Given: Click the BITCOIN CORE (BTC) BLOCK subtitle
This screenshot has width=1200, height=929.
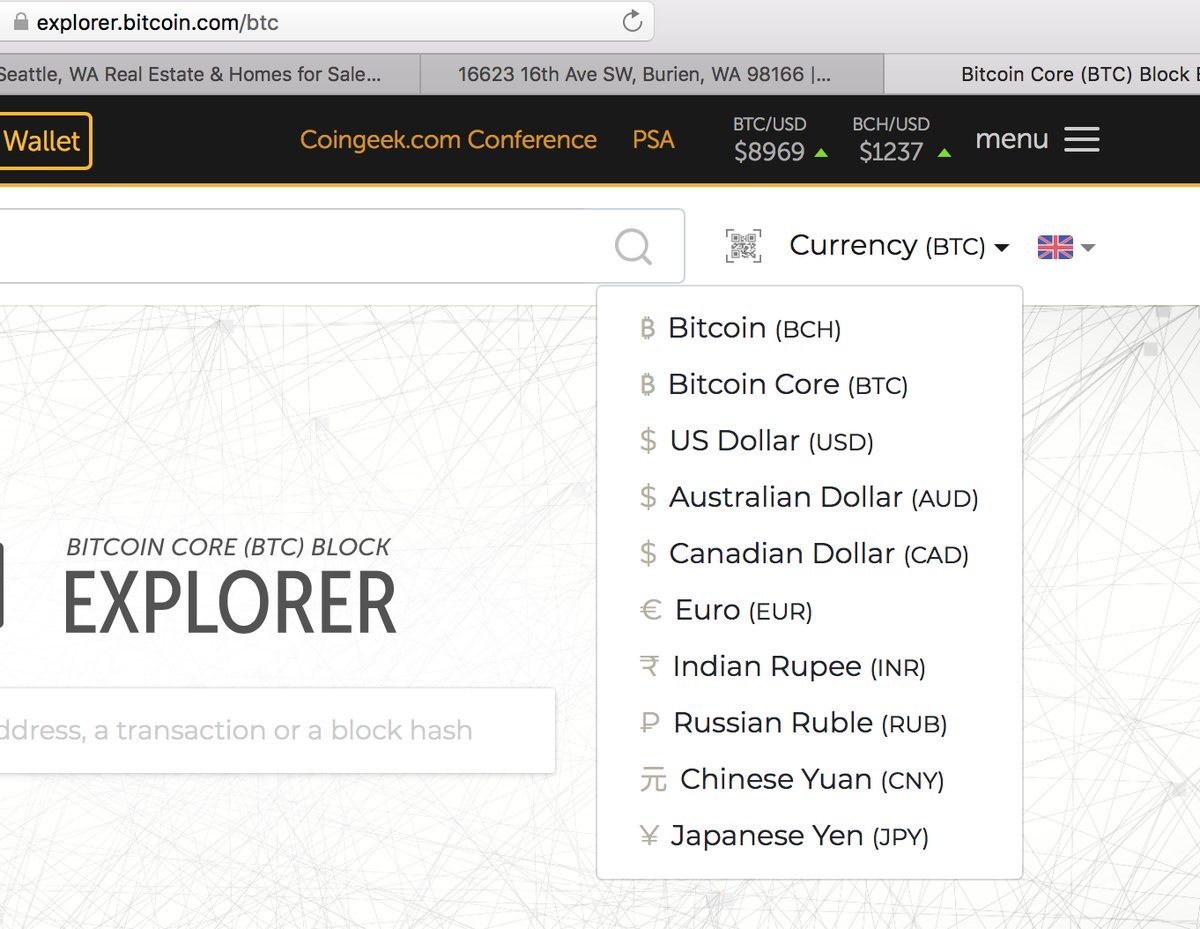Looking at the screenshot, I should 228,547.
